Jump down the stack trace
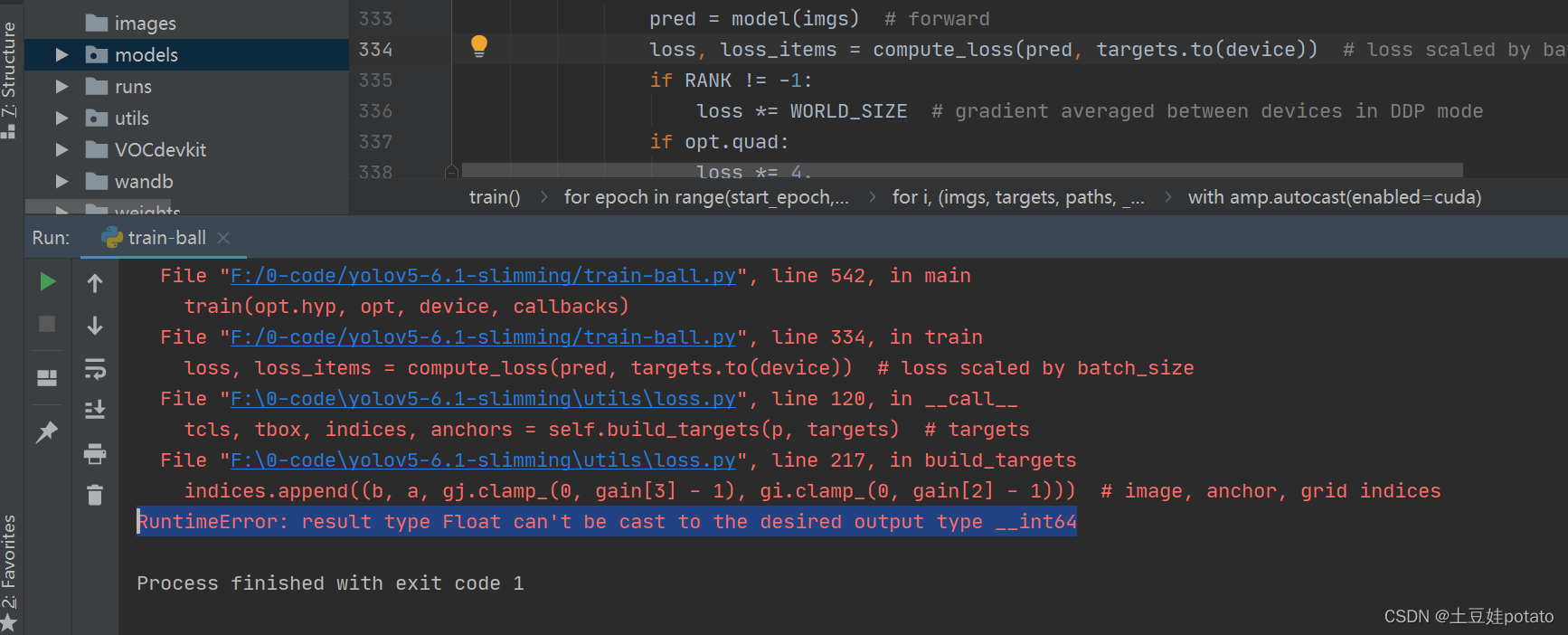 click(95, 326)
